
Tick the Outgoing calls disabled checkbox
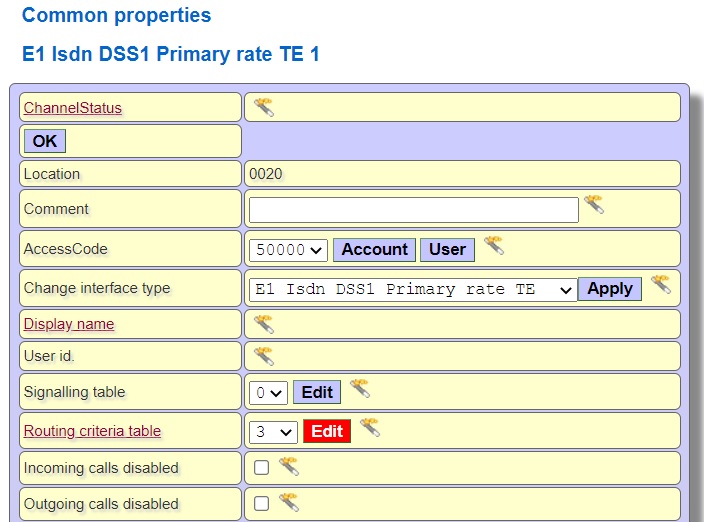pyautogui.click(x=261, y=503)
